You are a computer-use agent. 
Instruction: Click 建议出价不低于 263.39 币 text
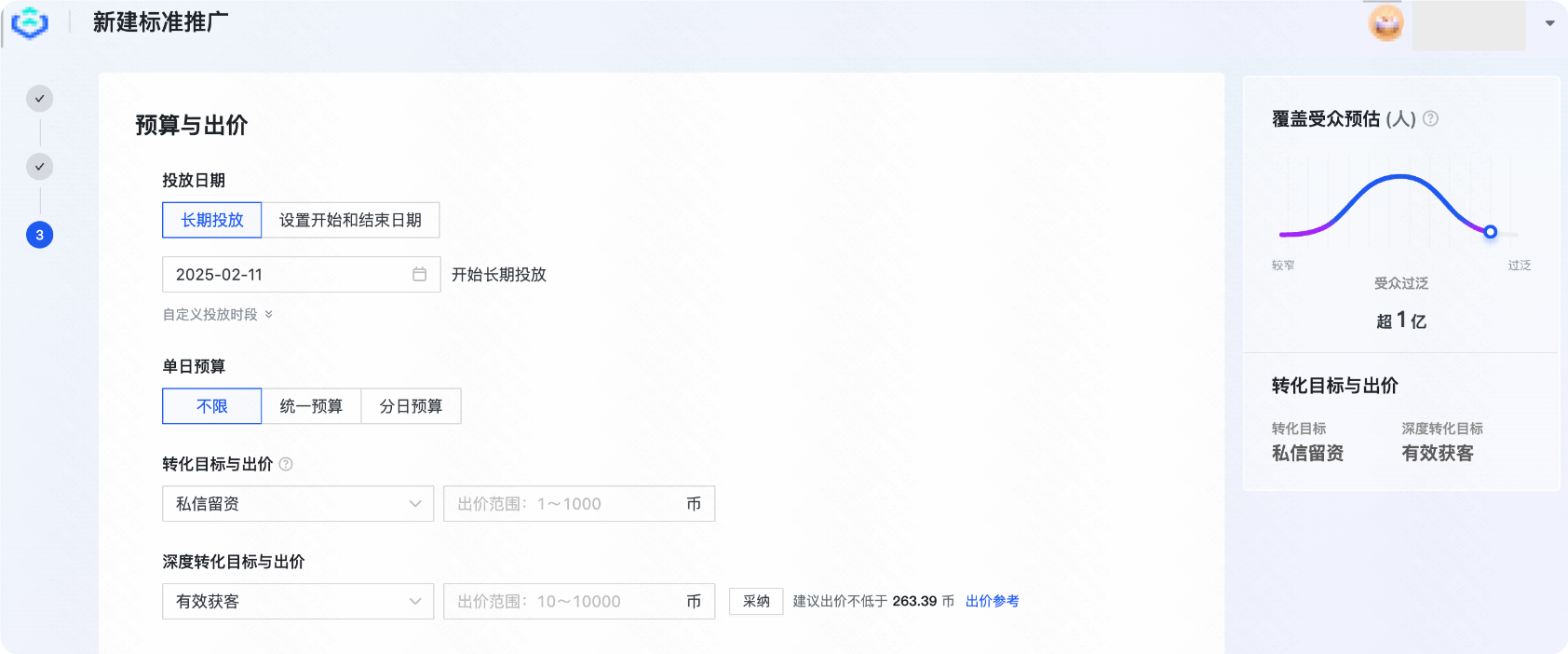click(x=873, y=602)
